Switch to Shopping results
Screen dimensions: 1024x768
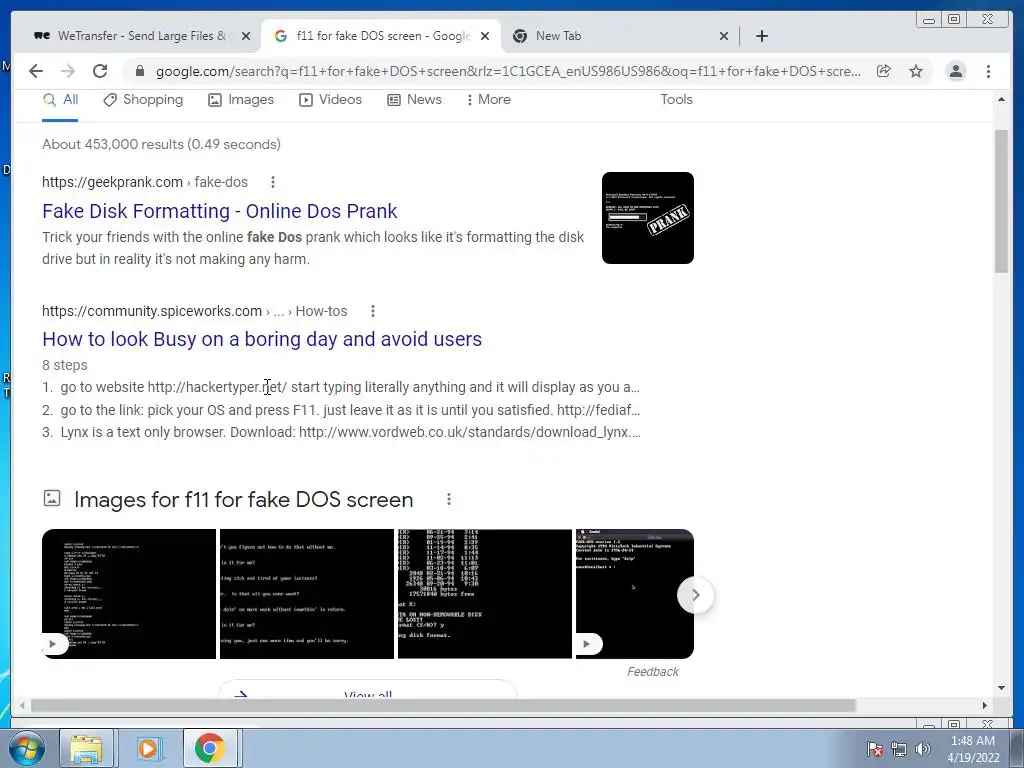coord(143,100)
